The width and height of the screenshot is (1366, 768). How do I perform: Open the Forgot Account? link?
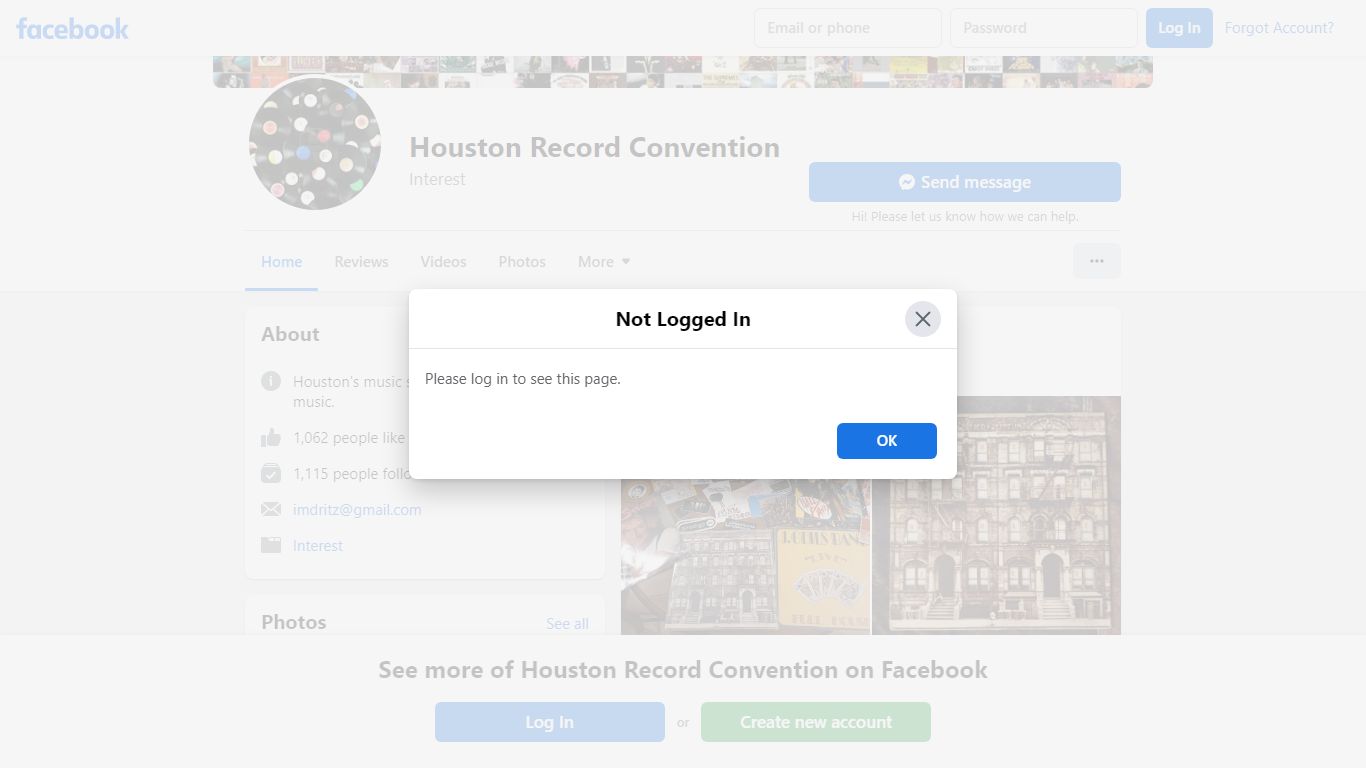[x=1279, y=28]
